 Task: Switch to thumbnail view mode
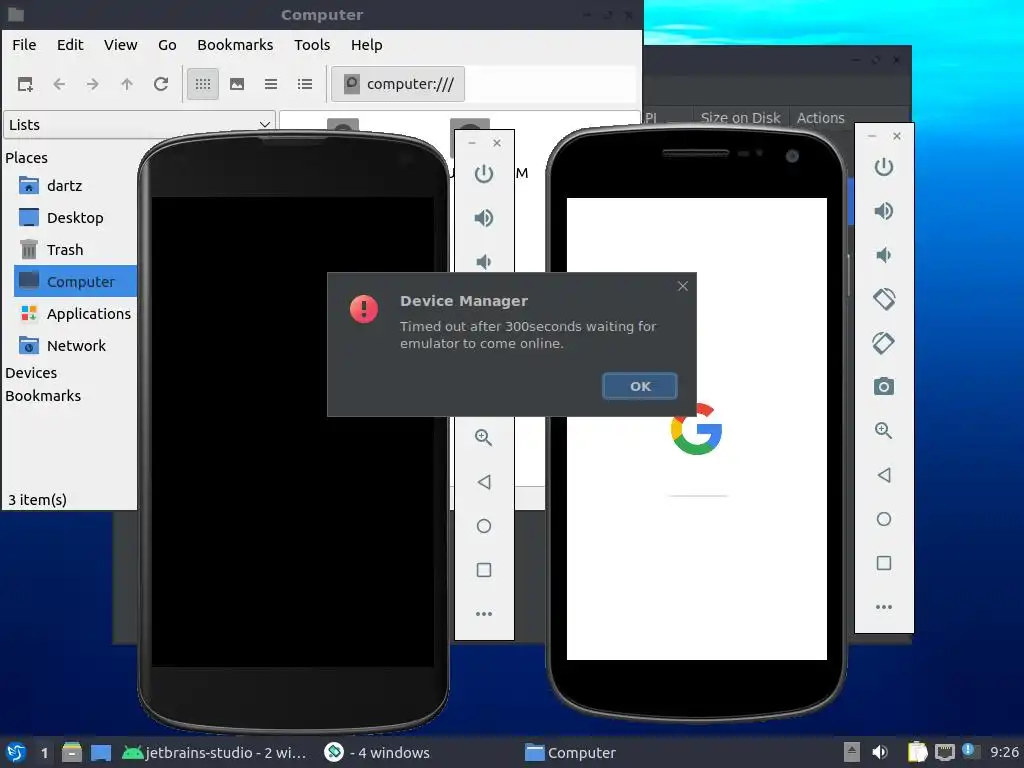coord(237,84)
